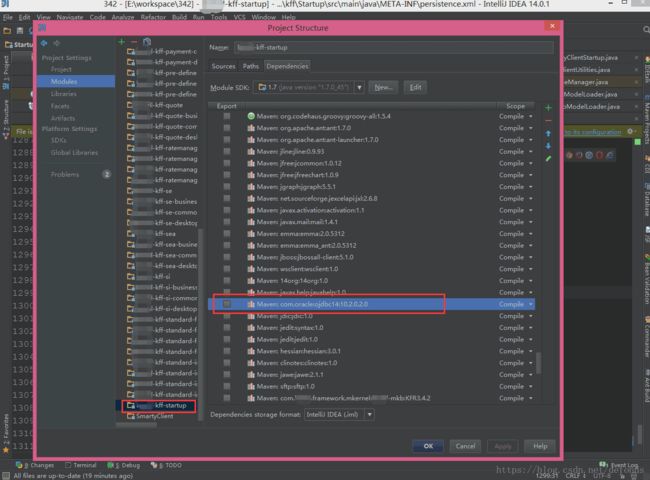This screenshot has width=650, height=480.
Task: Move dependency up with the blue up arrow
Action: [548, 133]
